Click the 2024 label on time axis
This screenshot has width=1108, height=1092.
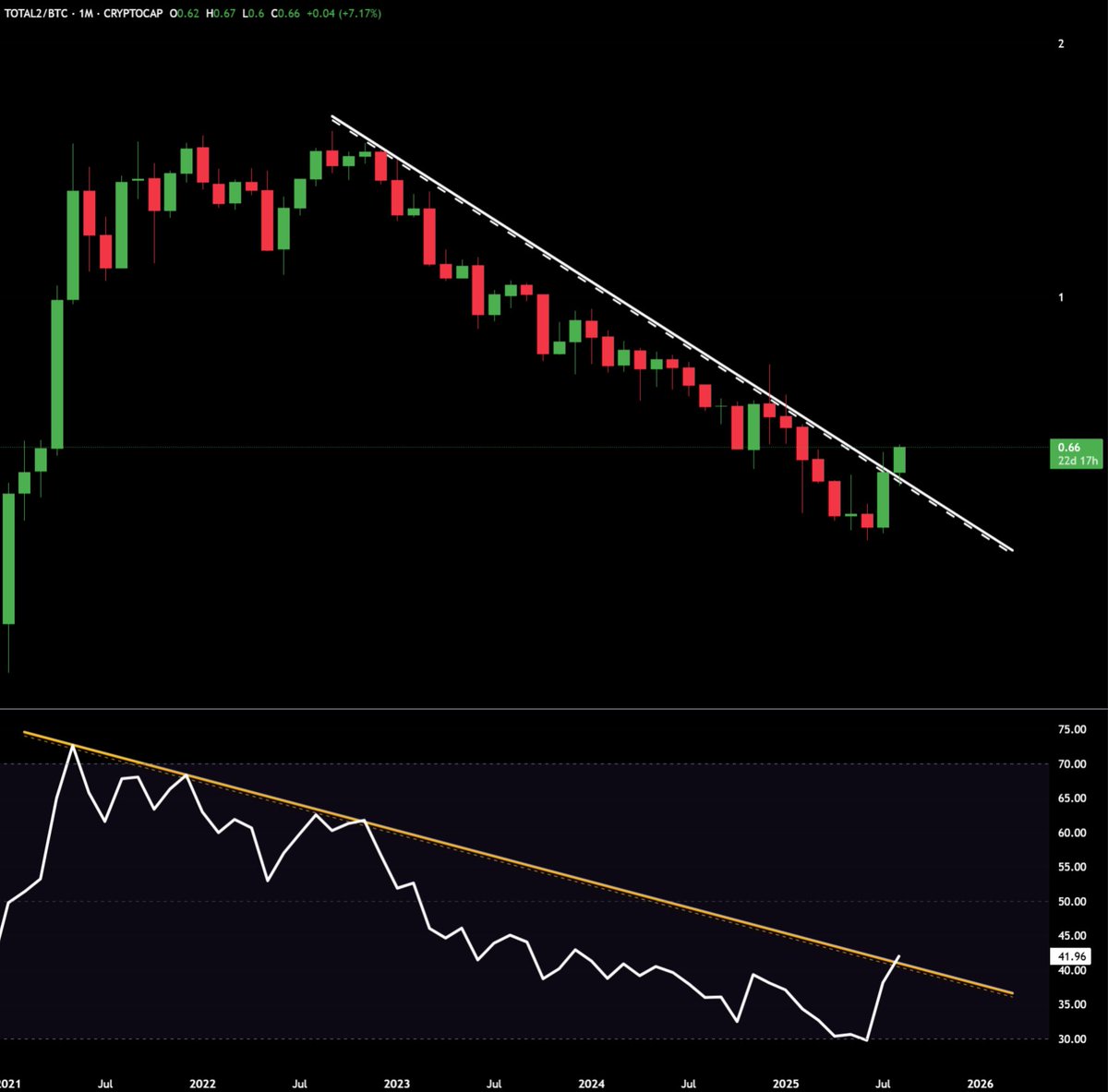coord(591,1084)
